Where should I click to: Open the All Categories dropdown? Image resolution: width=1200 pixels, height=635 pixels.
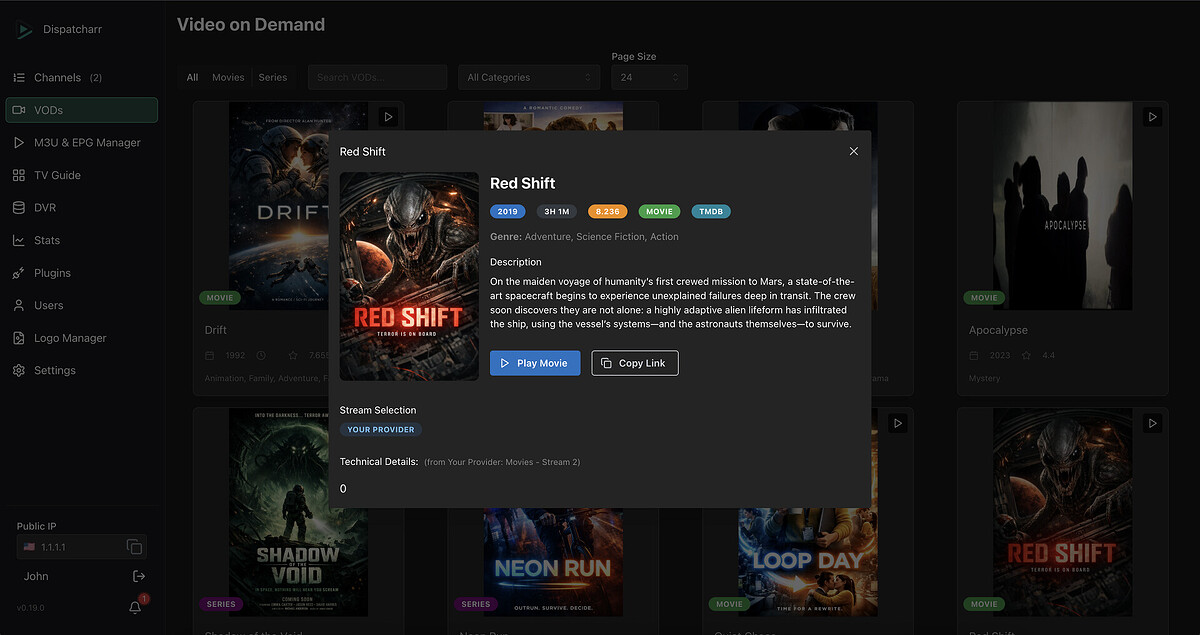pos(529,77)
